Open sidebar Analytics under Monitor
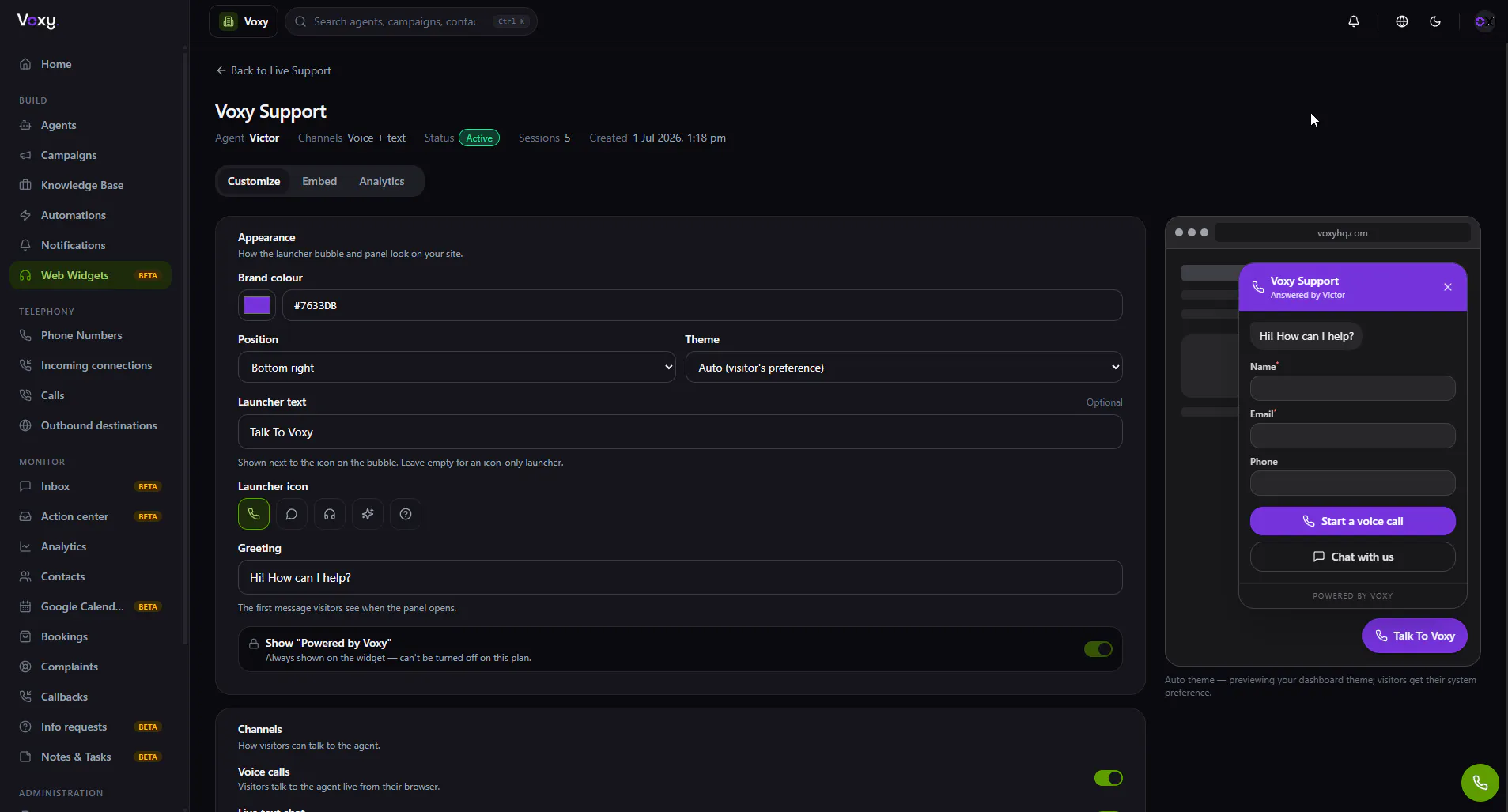This screenshot has width=1508, height=812. (90, 546)
